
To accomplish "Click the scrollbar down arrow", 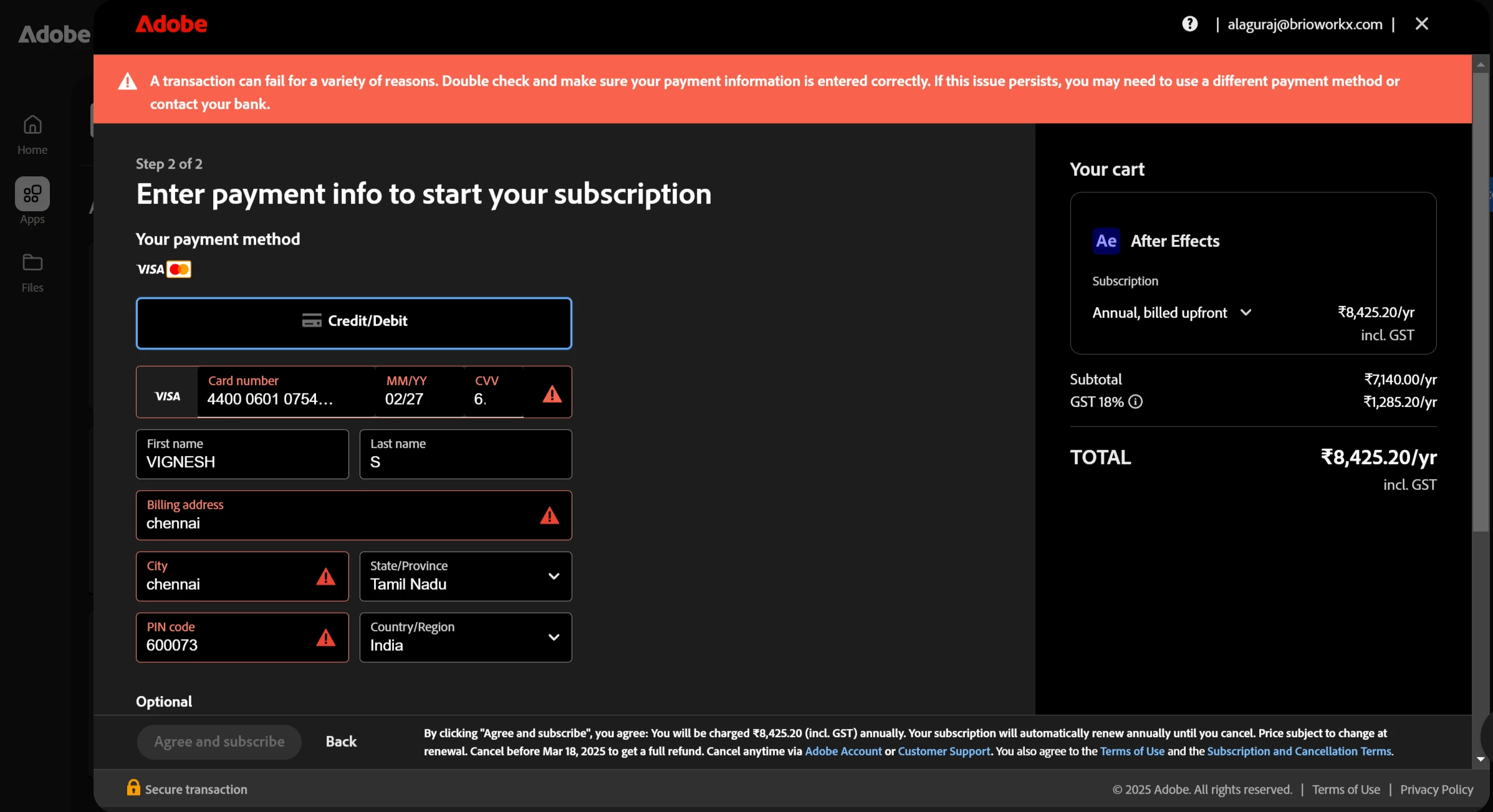I will point(1481,759).
